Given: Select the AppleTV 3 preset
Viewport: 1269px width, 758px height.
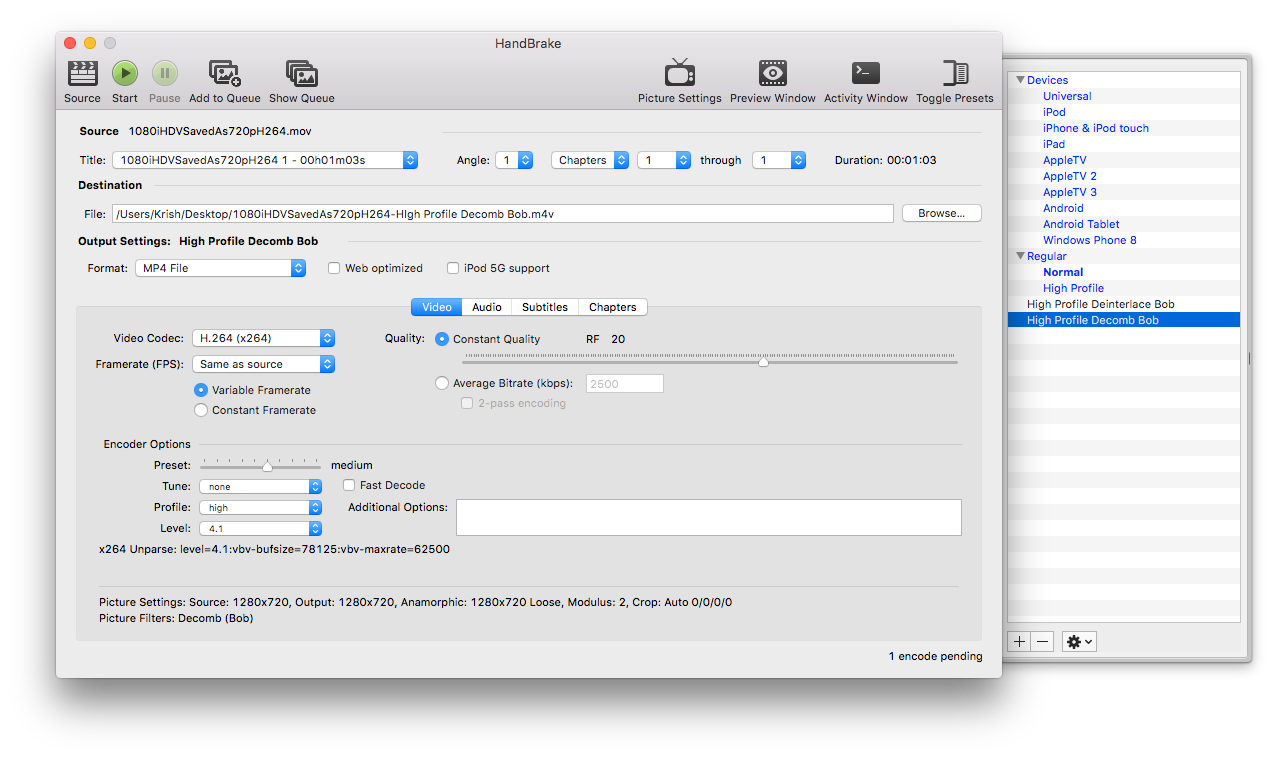Looking at the screenshot, I should click(x=1070, y=192).
